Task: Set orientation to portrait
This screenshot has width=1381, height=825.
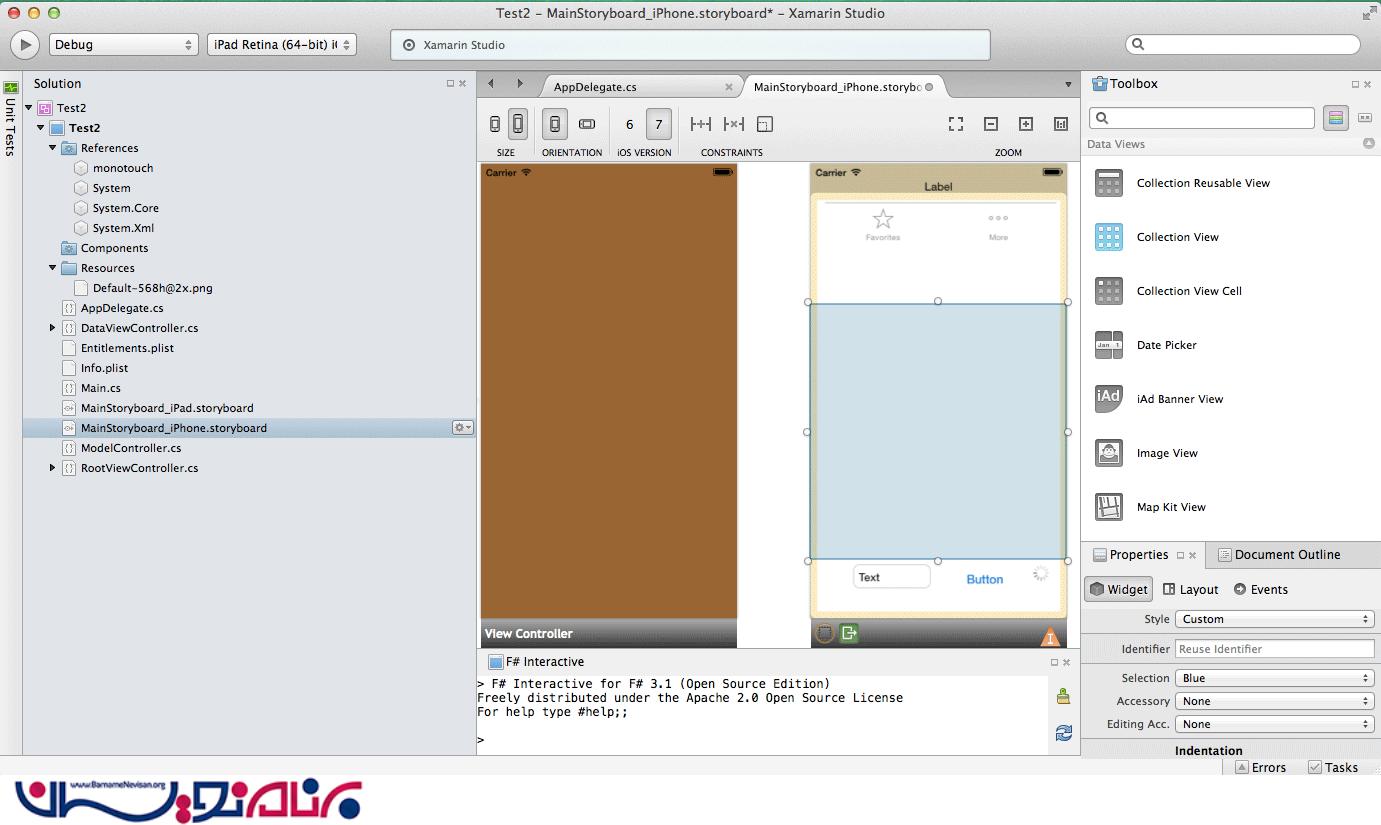Action: click(x=555, y=124)
